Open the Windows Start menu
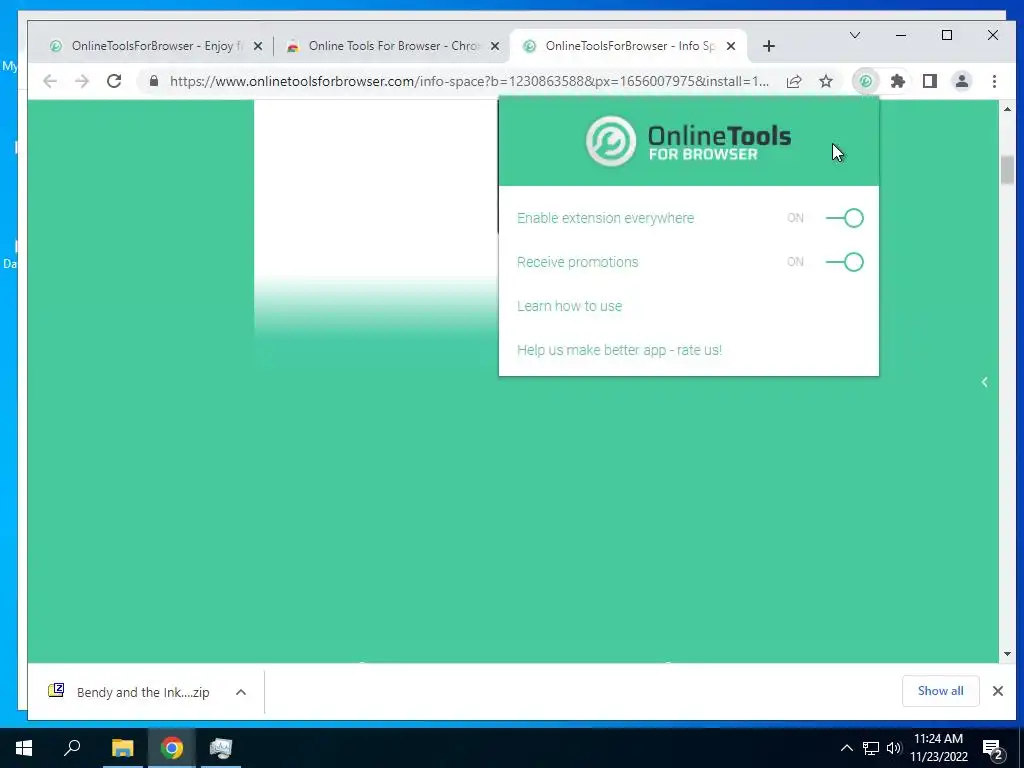 pyautogui.click(x=24, y=748)
